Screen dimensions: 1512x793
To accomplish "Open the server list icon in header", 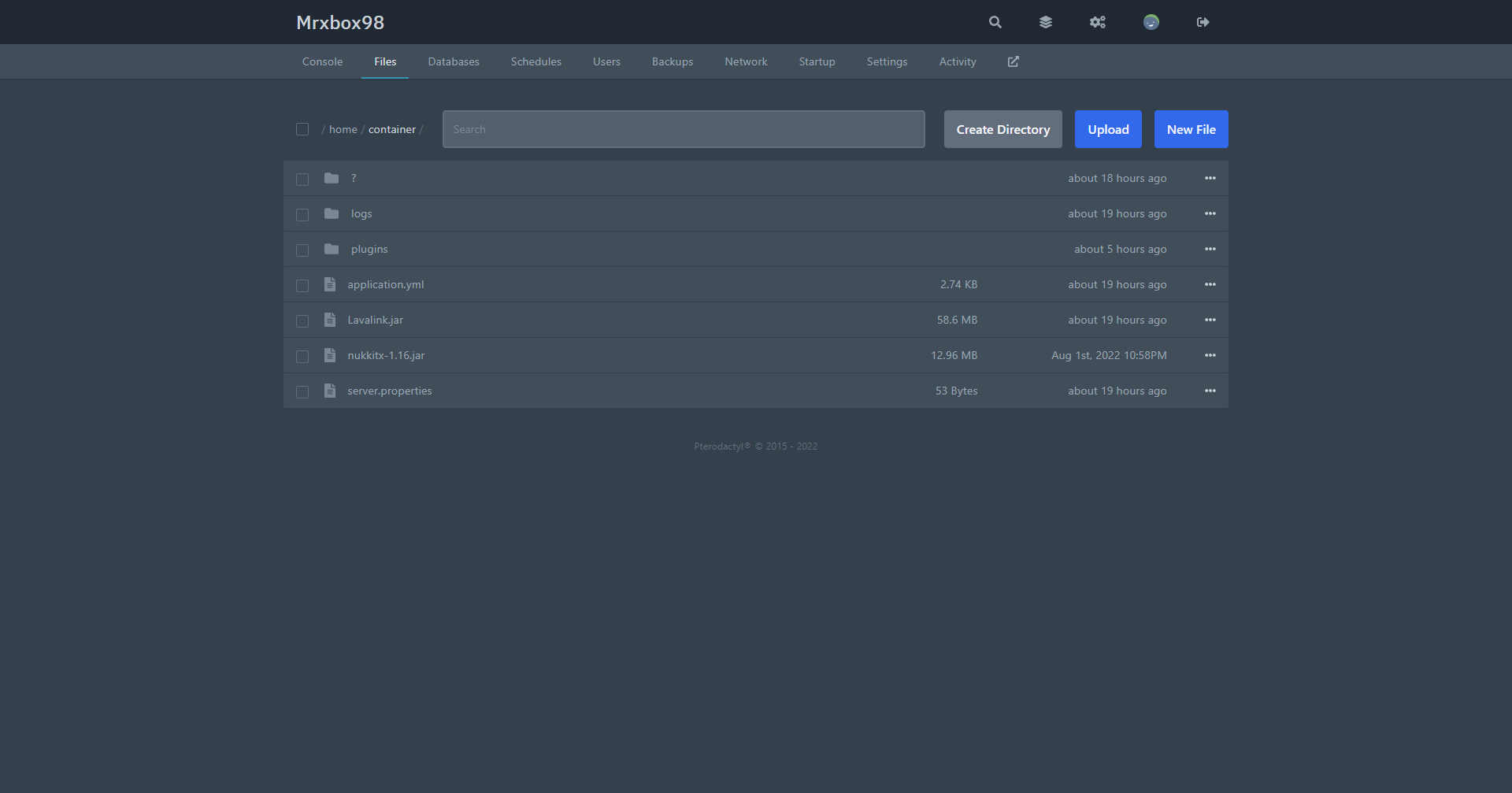I will tap(1046, 22).
